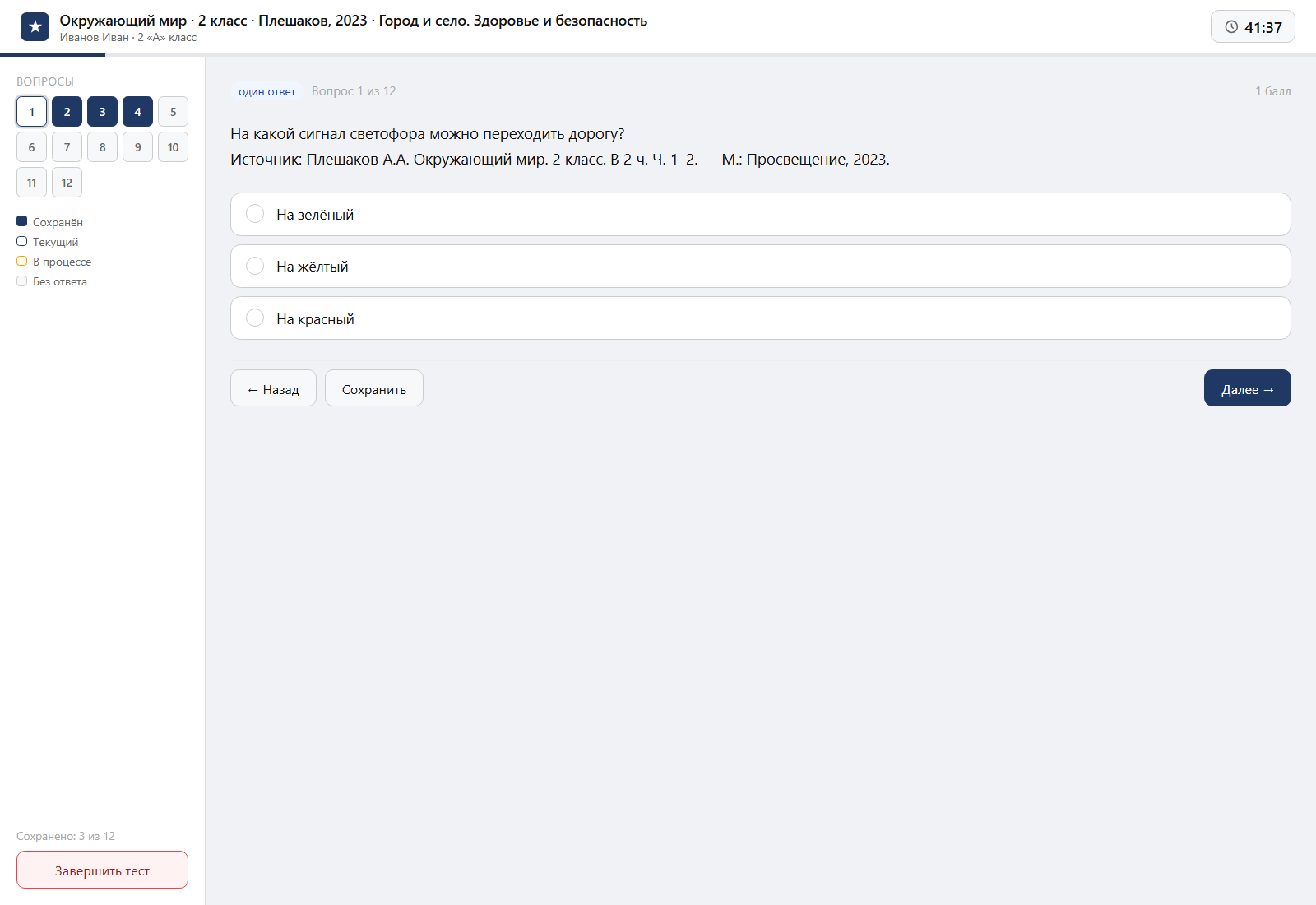Jump to question 11
Viewport: 1316px width, 905px height.
[31, 183]
